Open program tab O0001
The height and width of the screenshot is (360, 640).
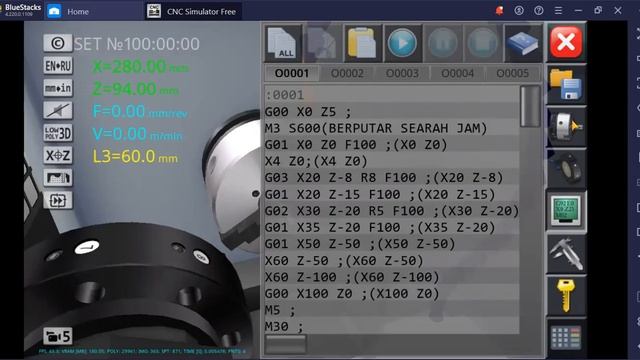point(292,73)
